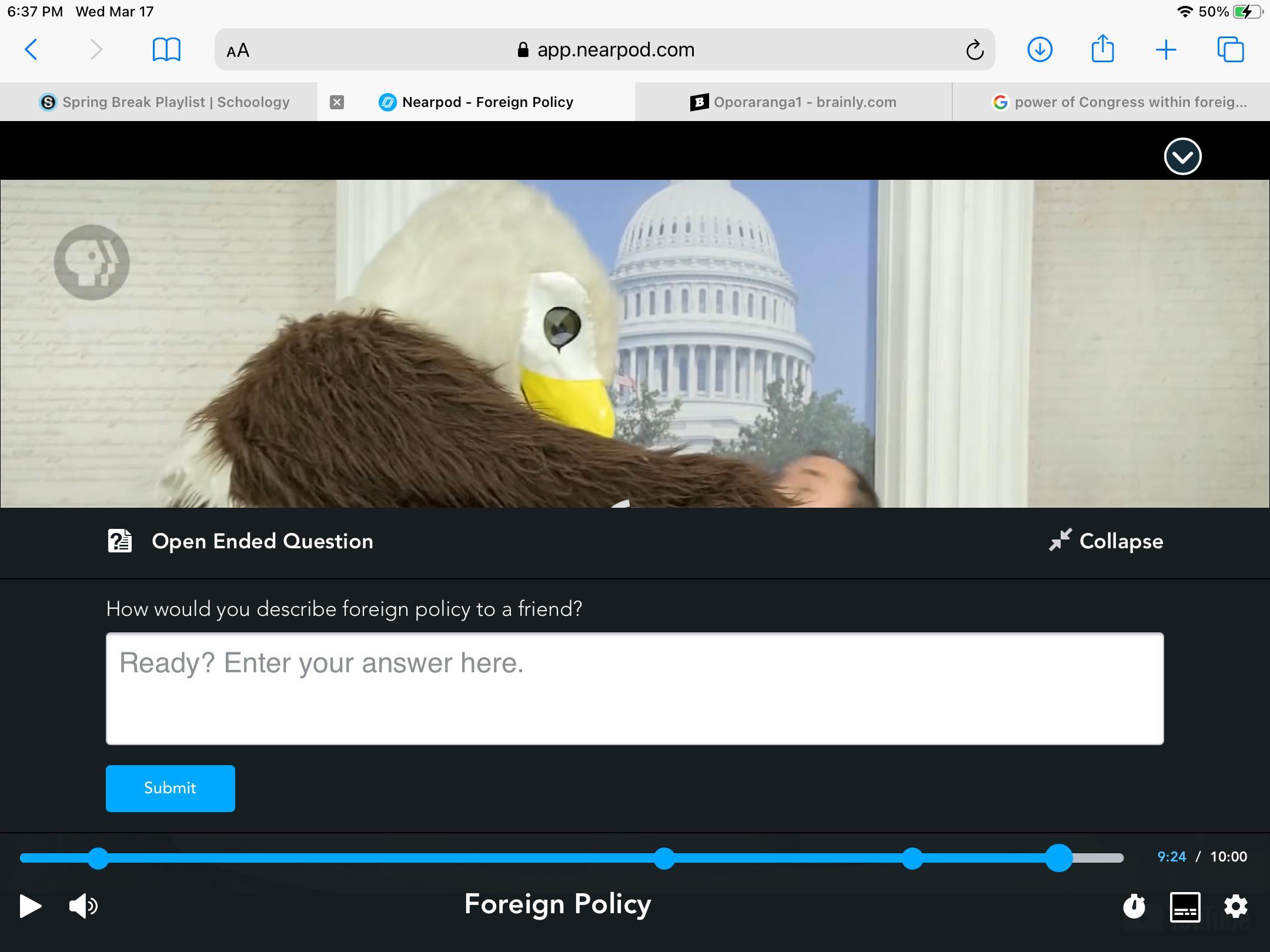
Task: Switch to the Spring Break Playlist Schoology tab
Action: click(x=165, y=102)
